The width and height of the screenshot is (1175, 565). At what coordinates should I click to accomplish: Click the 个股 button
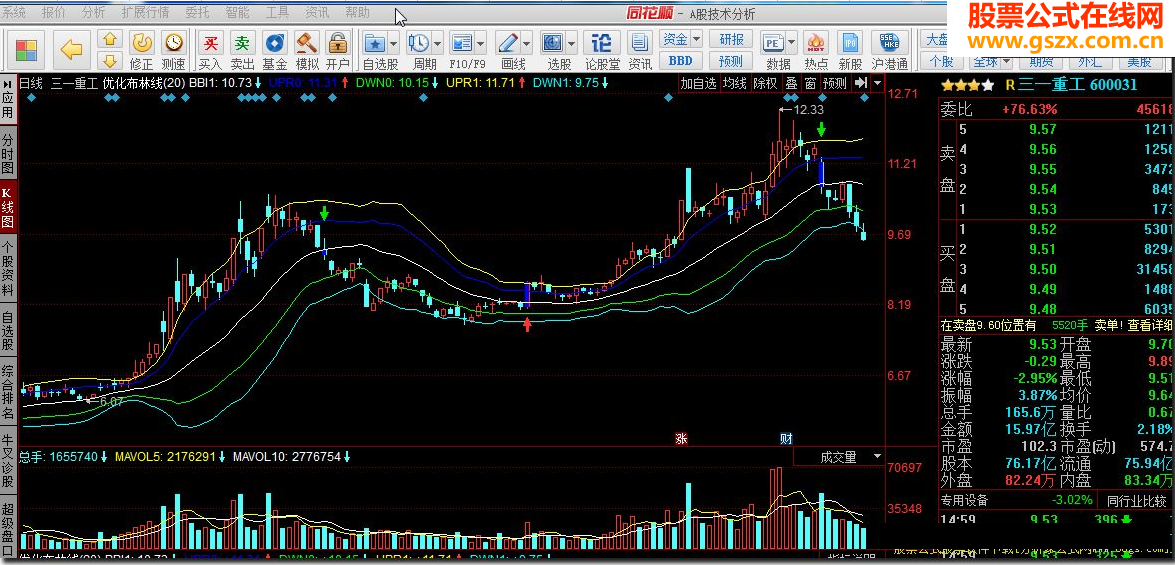tap(941, 61)
